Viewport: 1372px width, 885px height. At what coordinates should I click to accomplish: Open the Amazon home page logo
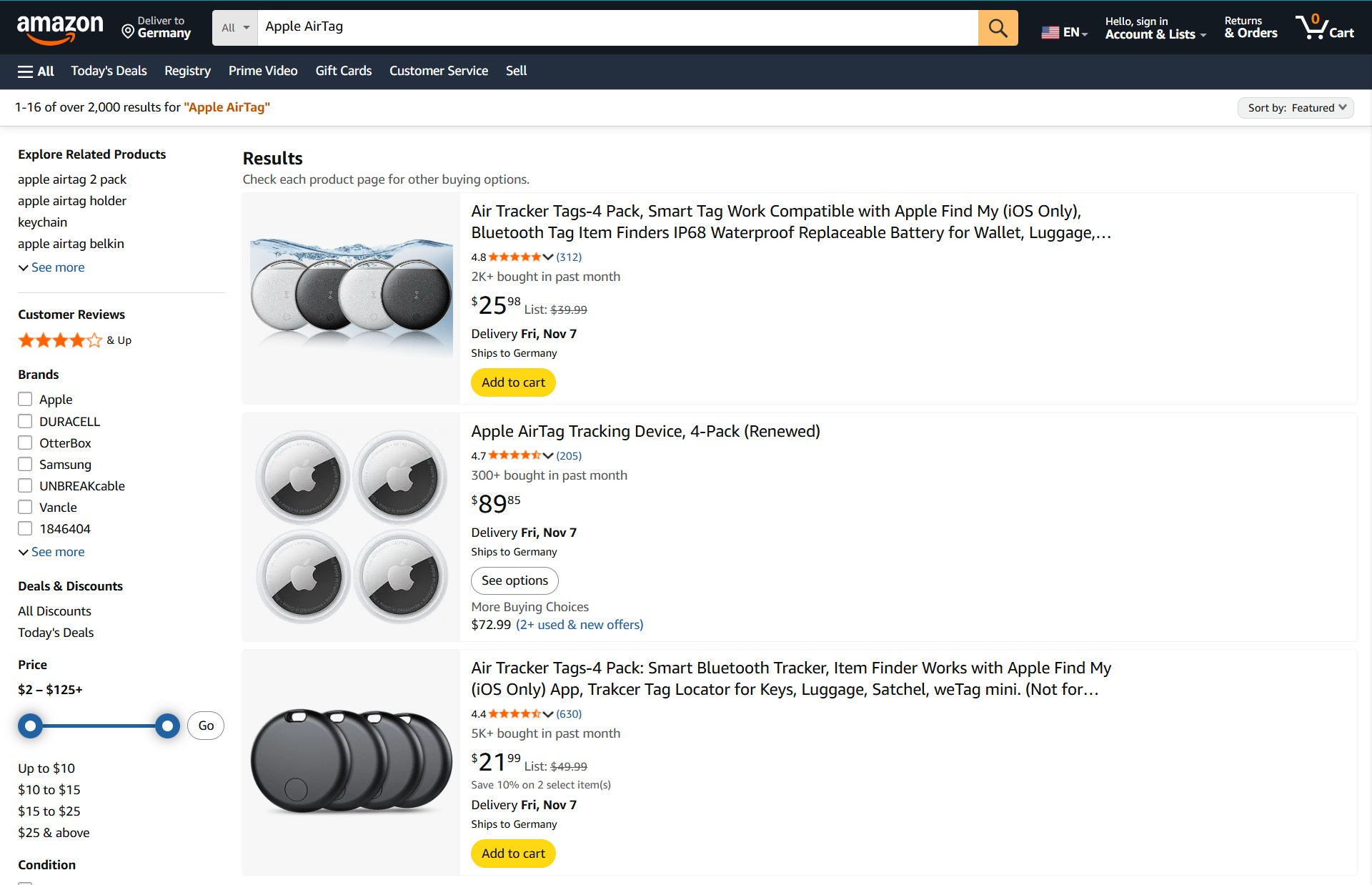(x=61, y=27)
